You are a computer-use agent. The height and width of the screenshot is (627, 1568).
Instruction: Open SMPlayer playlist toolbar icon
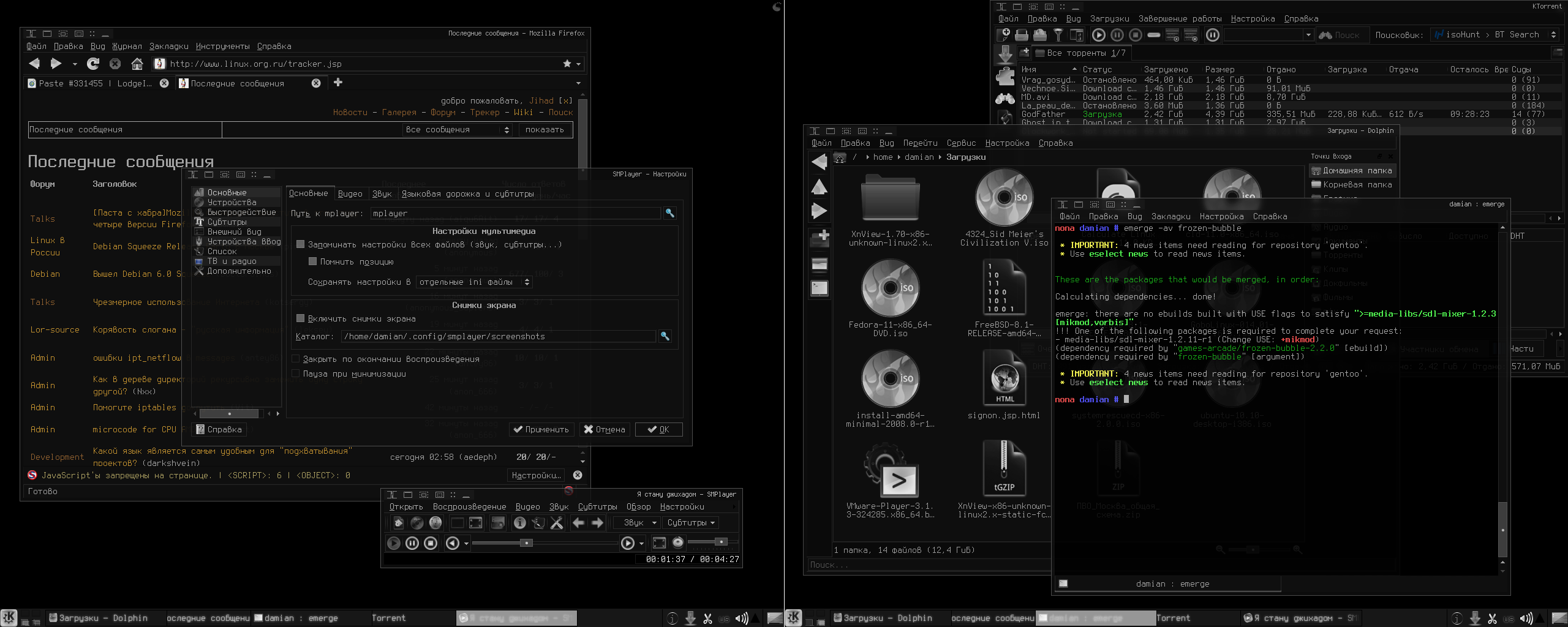click(538, 523)
